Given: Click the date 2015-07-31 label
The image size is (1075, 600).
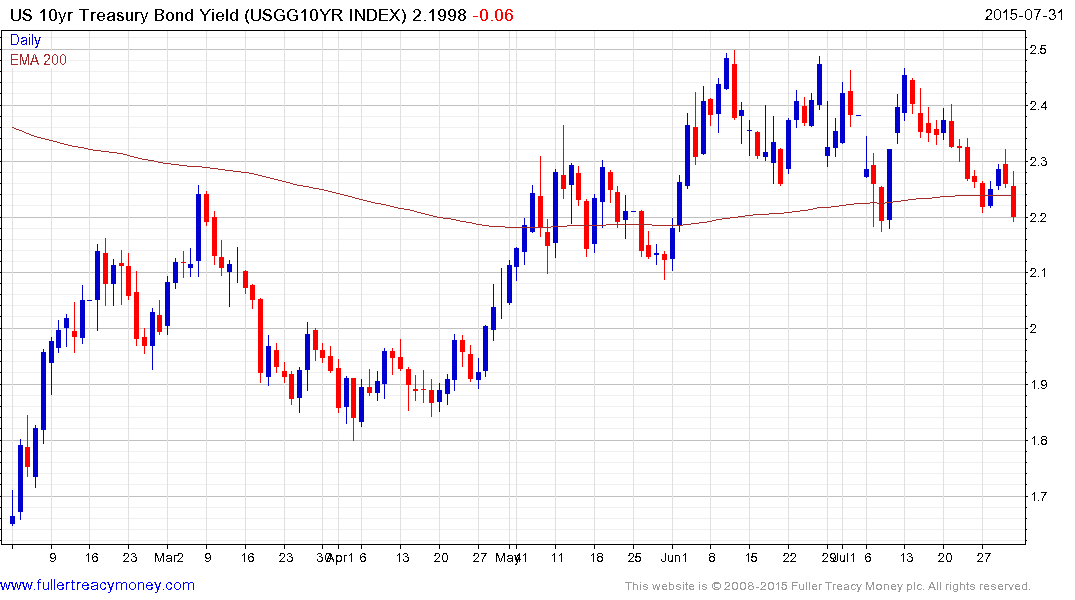Looking at the screenshot, I should pyautogui.click(x=1024, y=15).
